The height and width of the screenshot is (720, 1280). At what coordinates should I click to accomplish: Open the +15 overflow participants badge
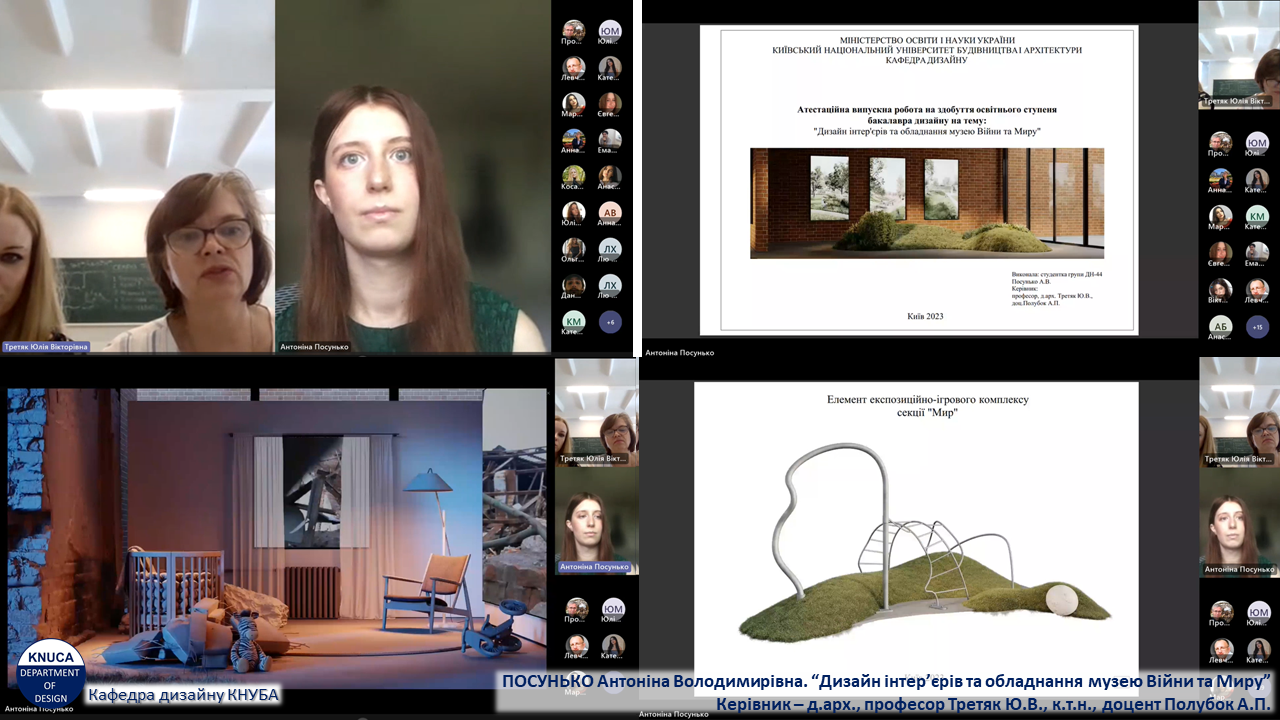(1257, 326)
